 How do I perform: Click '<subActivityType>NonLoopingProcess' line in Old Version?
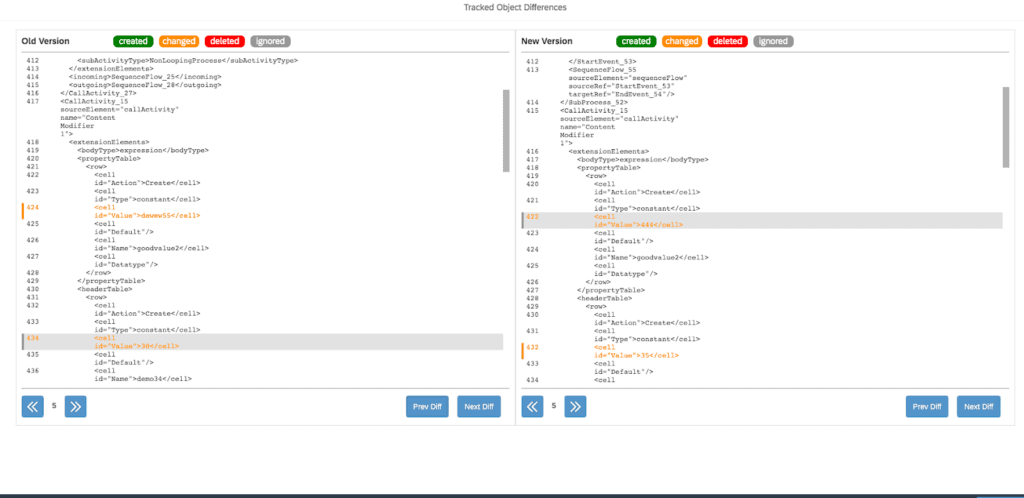(187, 61)
